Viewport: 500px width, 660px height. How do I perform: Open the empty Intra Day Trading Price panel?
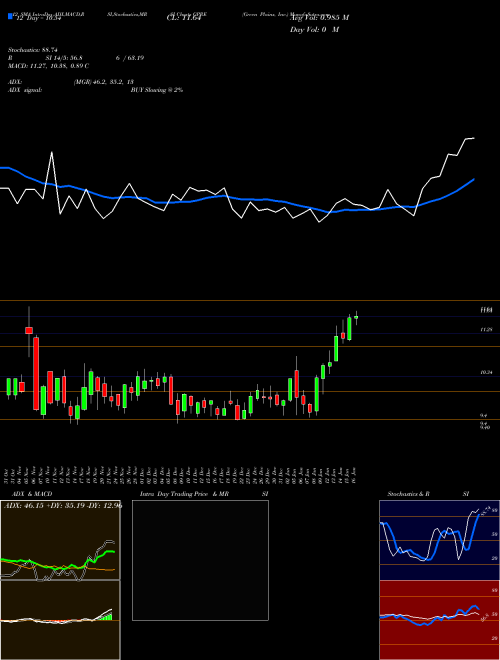coord(200,560)
